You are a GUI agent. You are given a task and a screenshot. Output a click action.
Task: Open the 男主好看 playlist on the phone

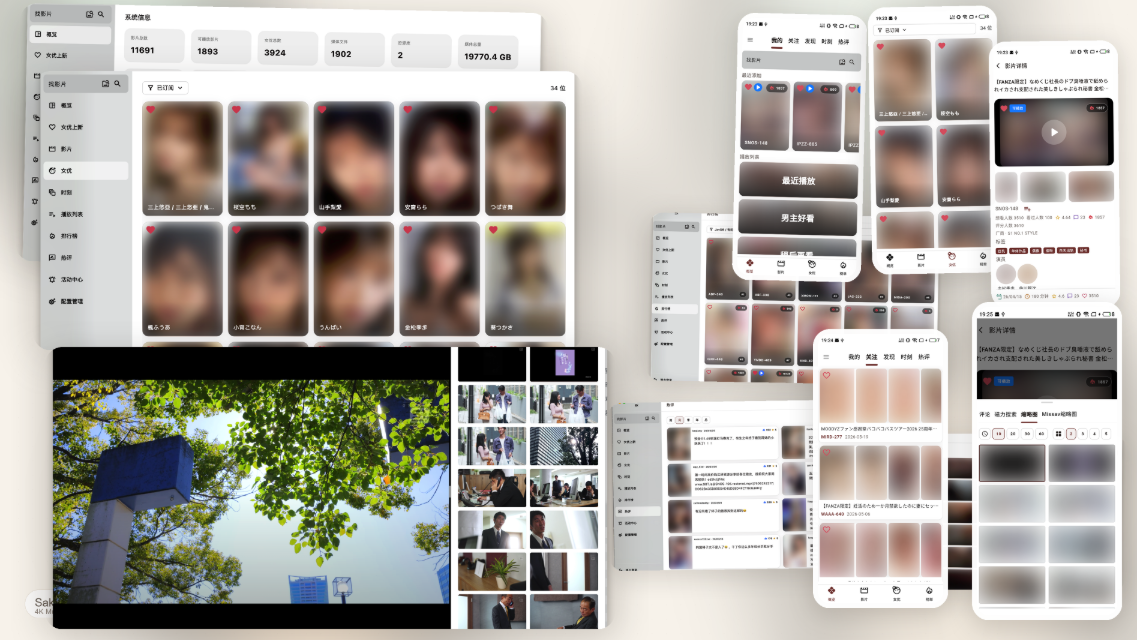coord(798,218)
